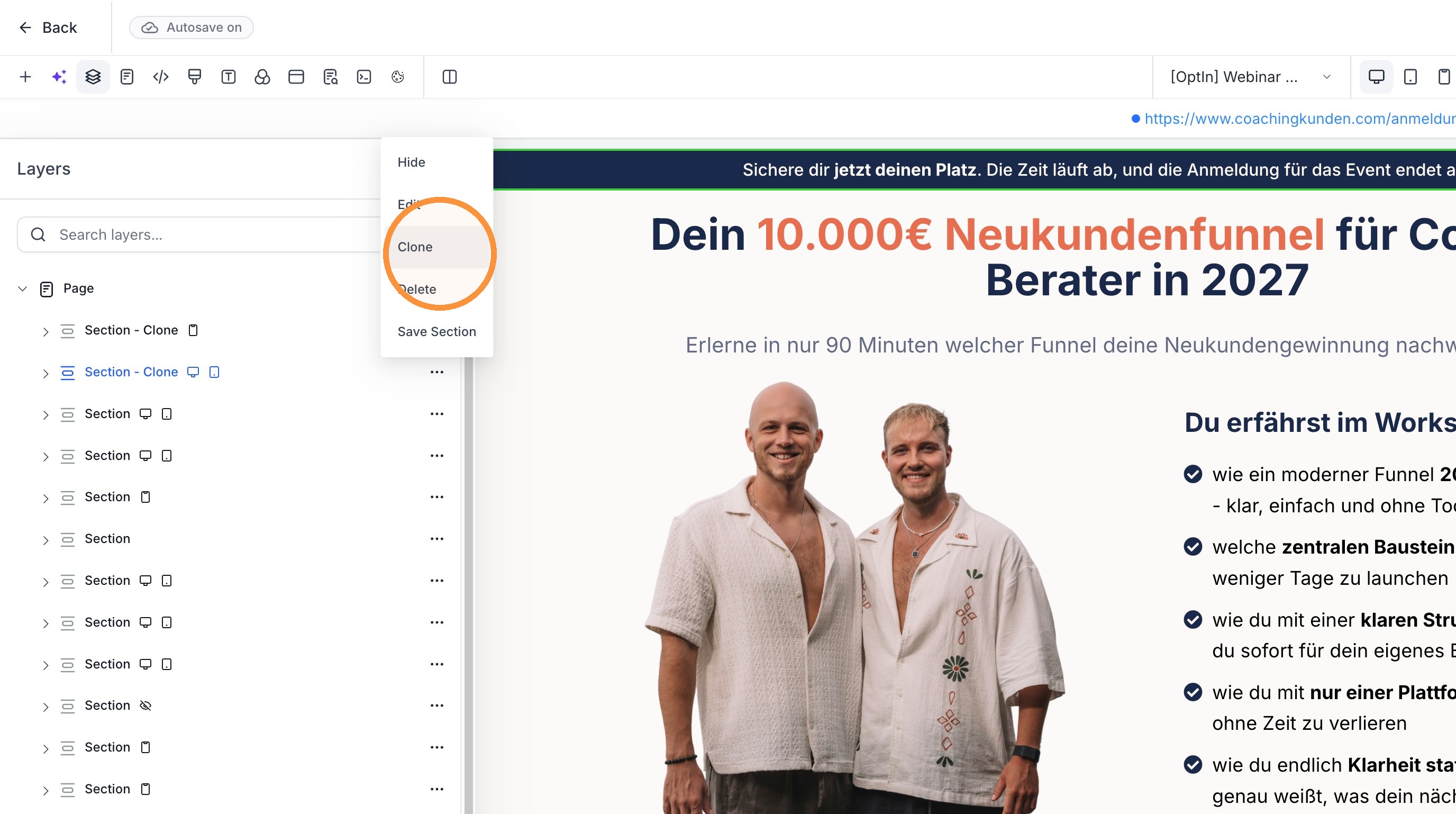Click the popup window icon in toolbar

tap(296, 77)
